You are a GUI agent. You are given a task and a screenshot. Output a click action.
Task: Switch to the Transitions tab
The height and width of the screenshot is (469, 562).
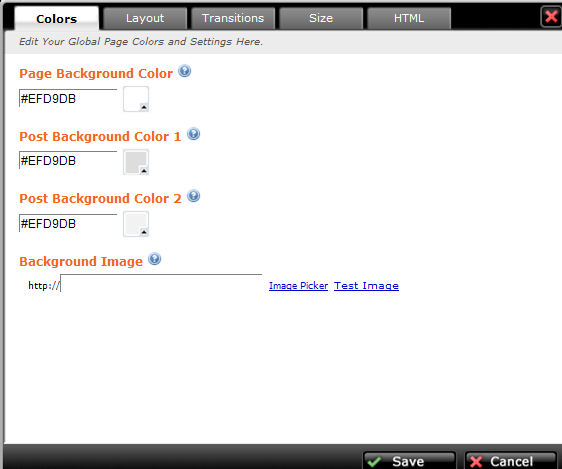pos(233,18)
